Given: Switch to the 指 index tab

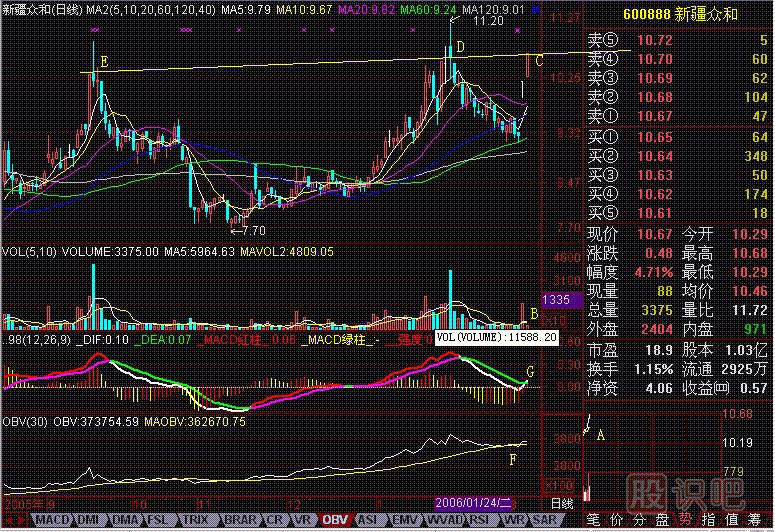Looking at the screenshot, I should click(x=709, y=519).
